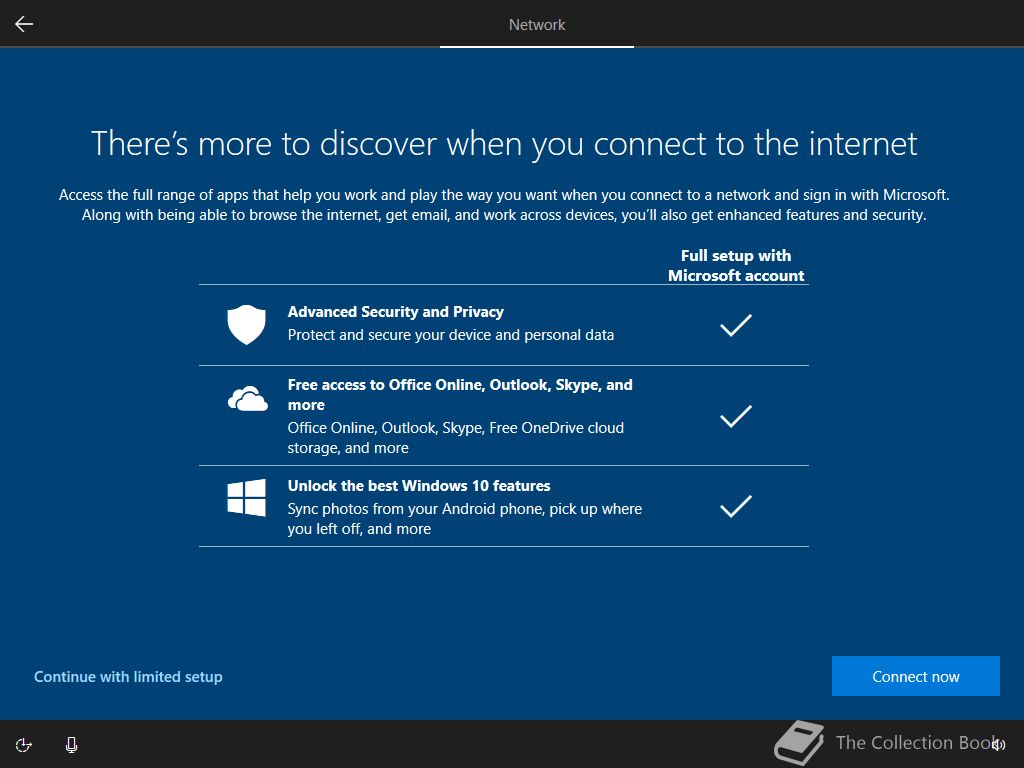The height and width of the screenshot is (768, 1024).
Task: Toggle the microphone icon in bottom bar
Action: point(72,745)
